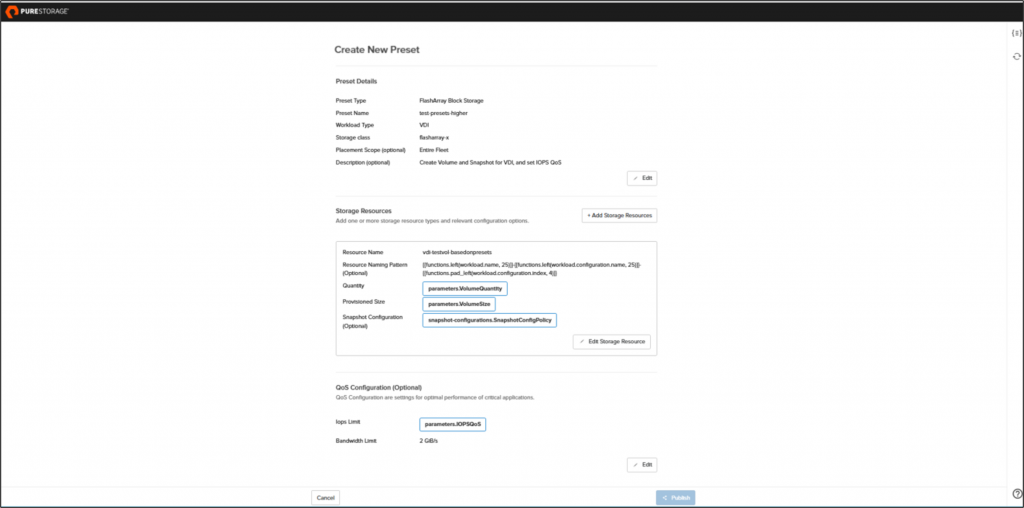Click the 'Create New Preset' heading

(x=377, y=50)
